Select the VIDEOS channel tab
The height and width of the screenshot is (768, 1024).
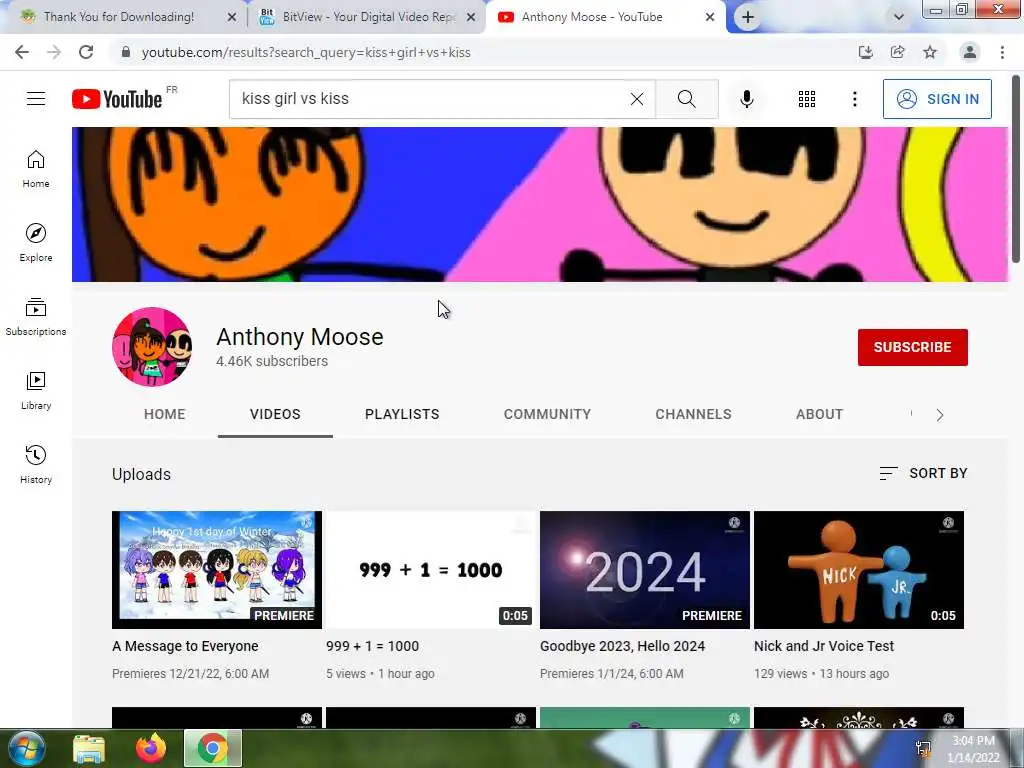tap(275, 414)
